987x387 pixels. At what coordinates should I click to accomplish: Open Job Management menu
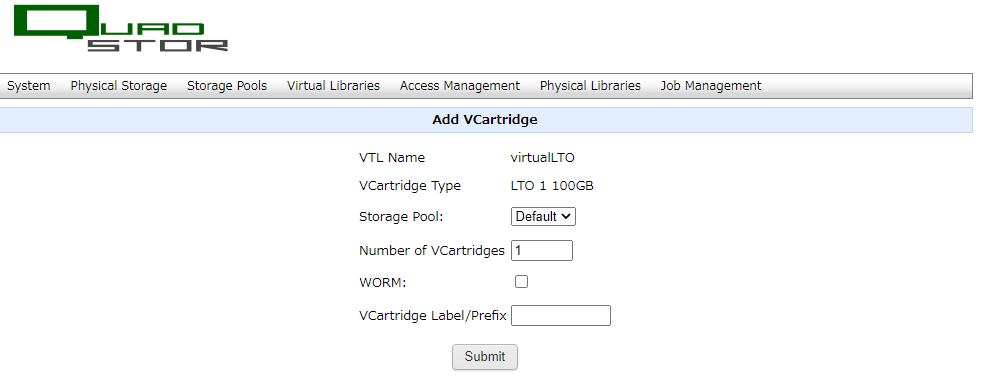pyautogui.click(x=711, y=86)
